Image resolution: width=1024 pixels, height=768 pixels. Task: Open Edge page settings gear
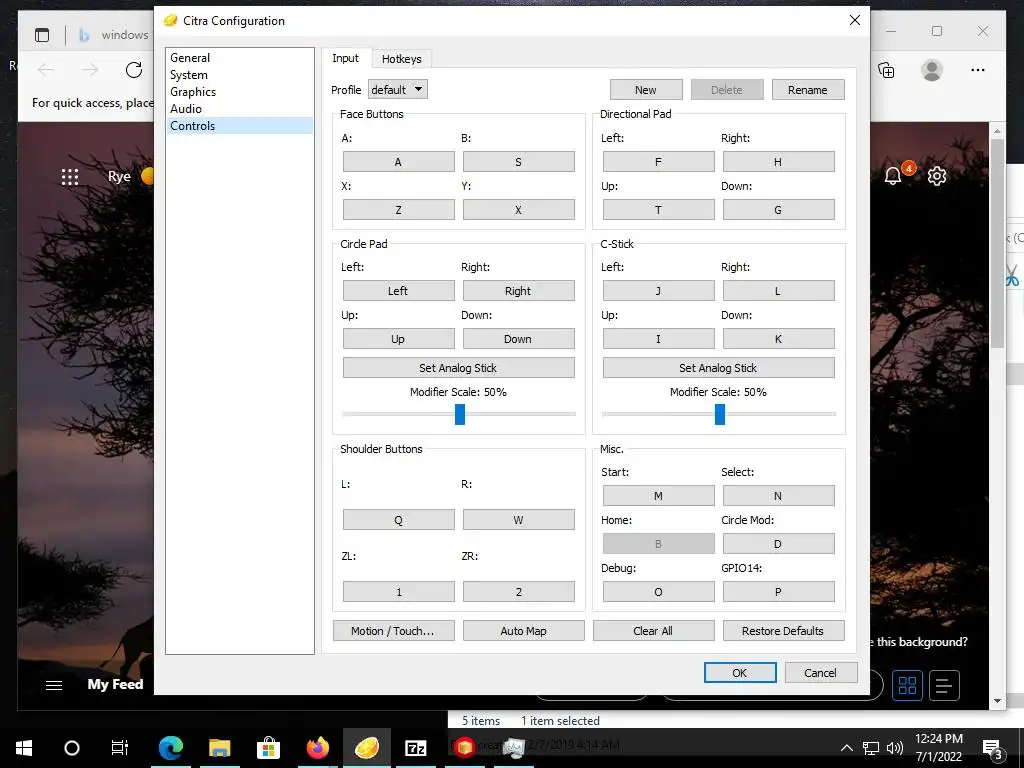pos(937,176)
